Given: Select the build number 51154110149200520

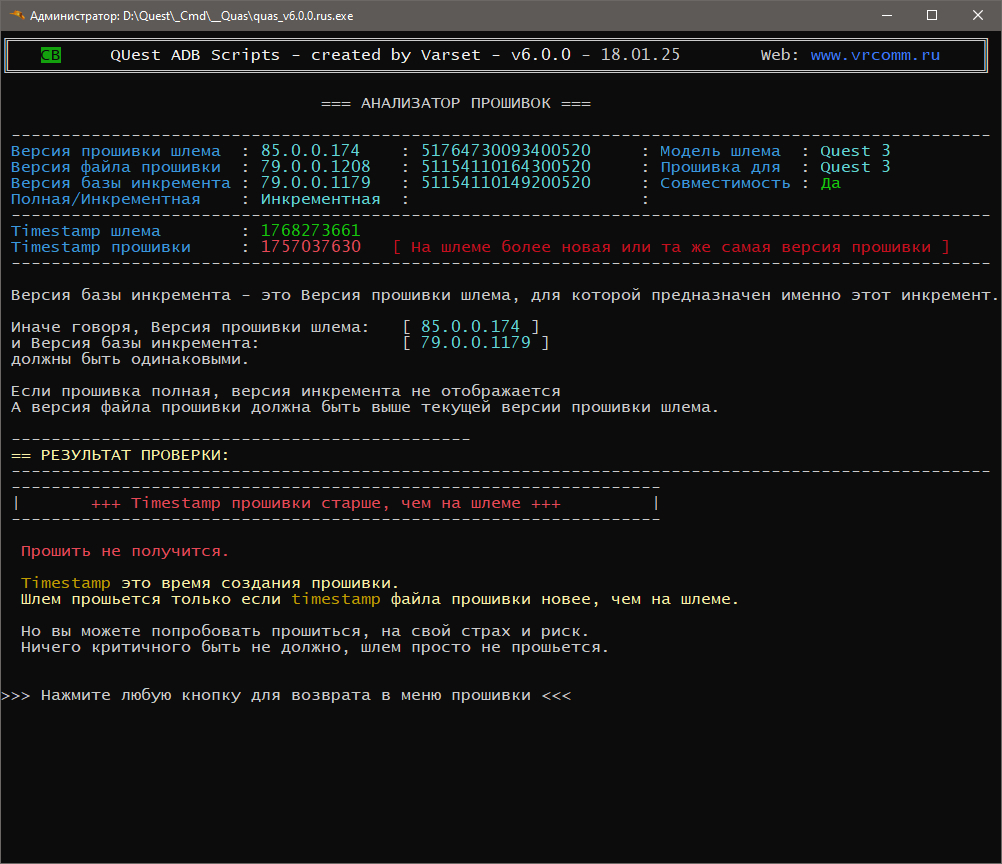Looking at the screenshot, I should 505,183.
